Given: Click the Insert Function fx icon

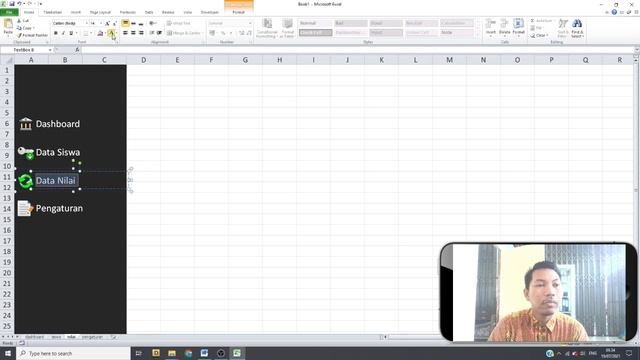Looking at the screenshot, I should (77, 50).
